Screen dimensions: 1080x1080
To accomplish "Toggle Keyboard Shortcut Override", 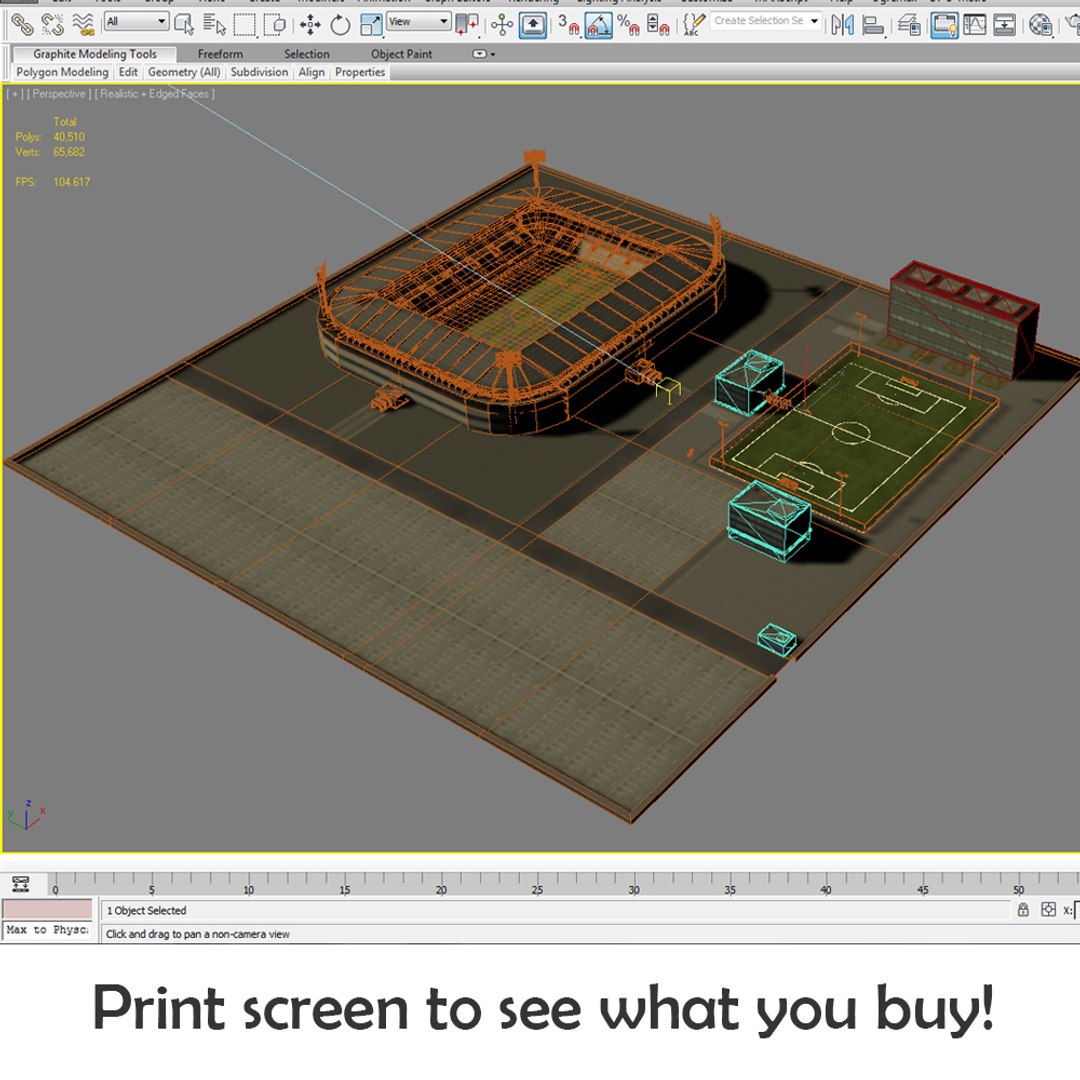I will click(532, 25).
